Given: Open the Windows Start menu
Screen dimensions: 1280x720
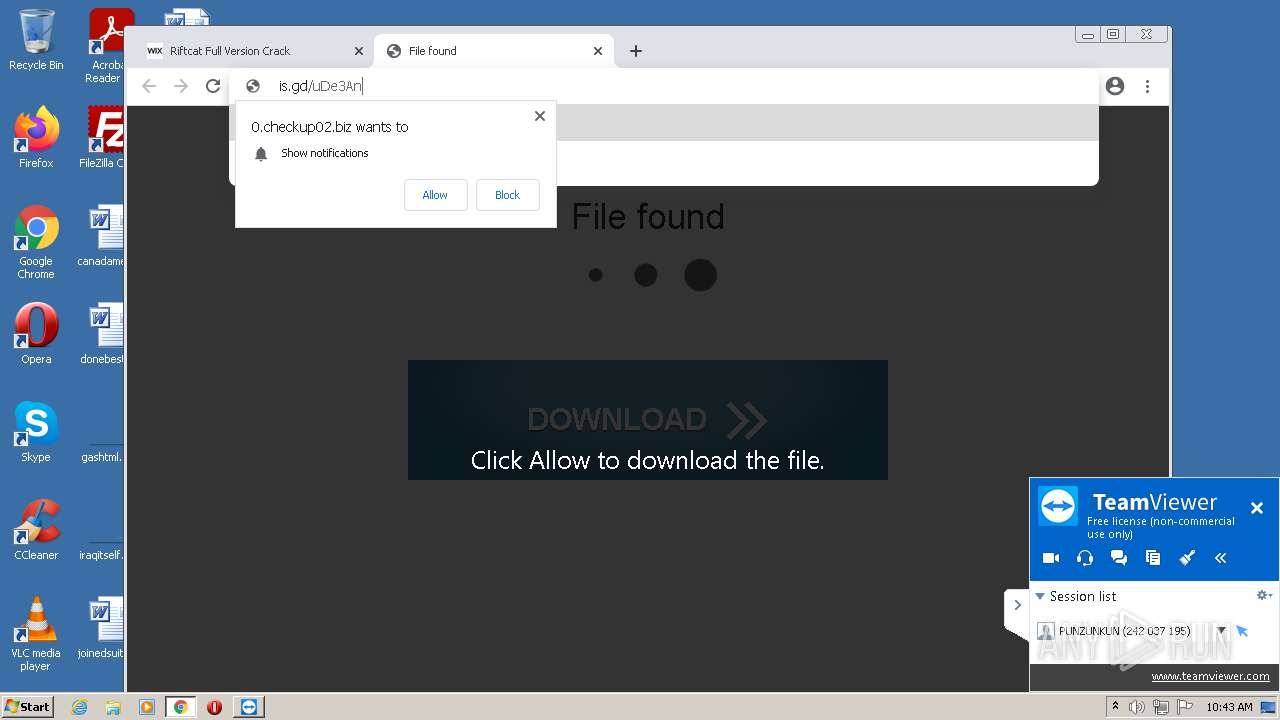Looking at the screenshot, I should click(x=28, y=706).
